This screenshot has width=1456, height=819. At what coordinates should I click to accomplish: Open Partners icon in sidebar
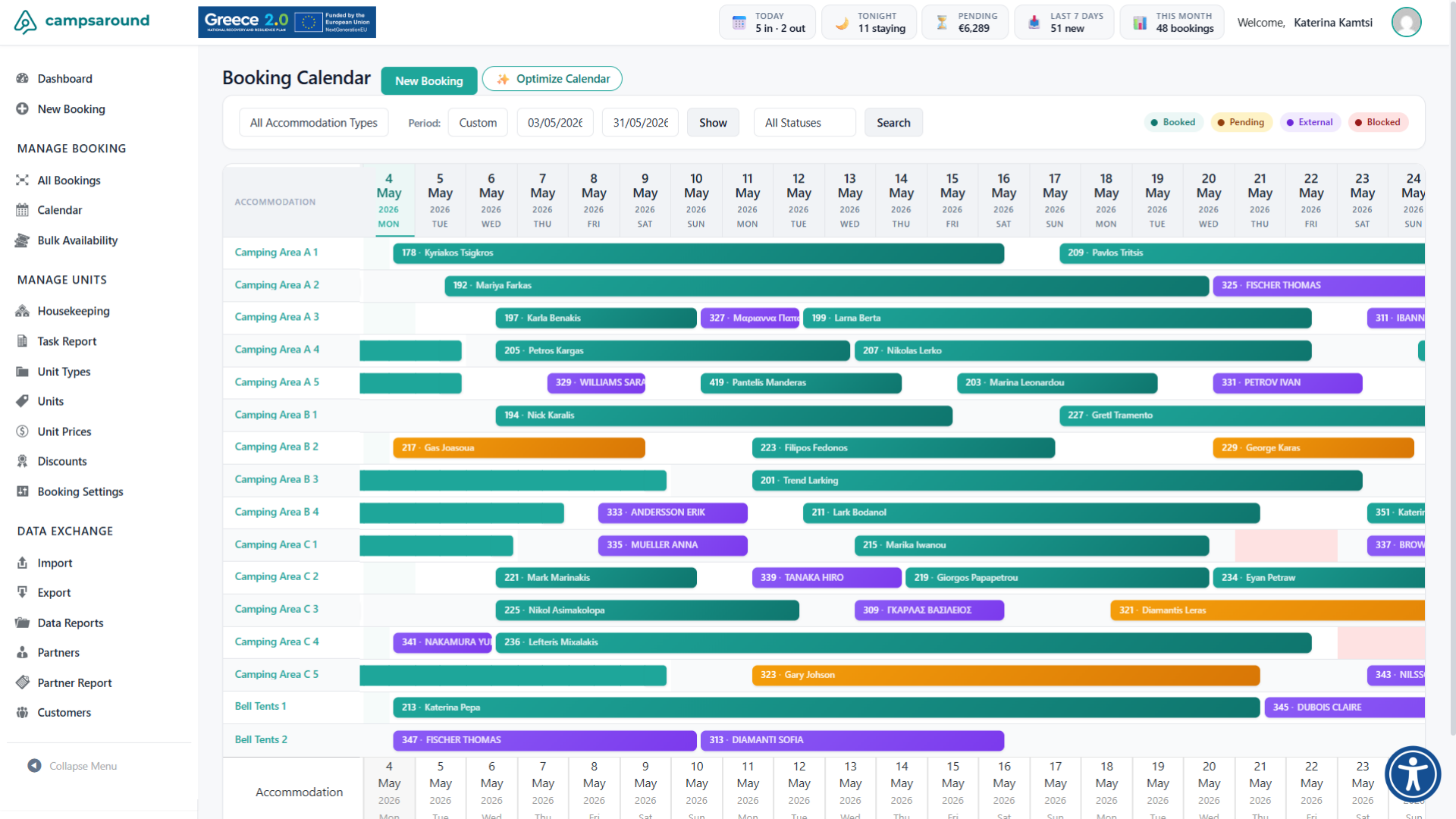point(22,652)
